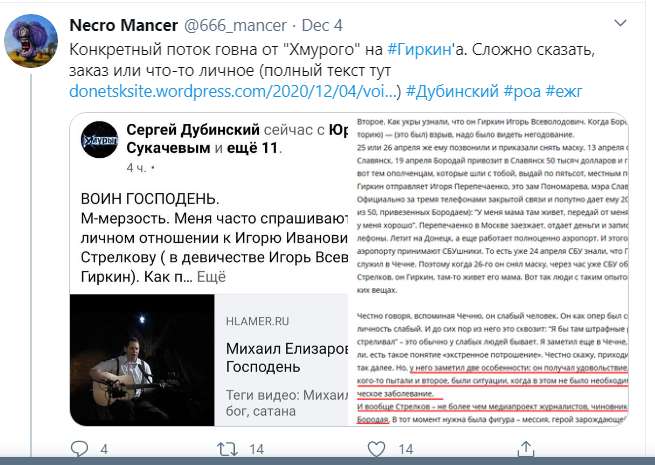Expand the post text with Ещё
Screen dimensions: 655x465
click(x=211, y=277)
